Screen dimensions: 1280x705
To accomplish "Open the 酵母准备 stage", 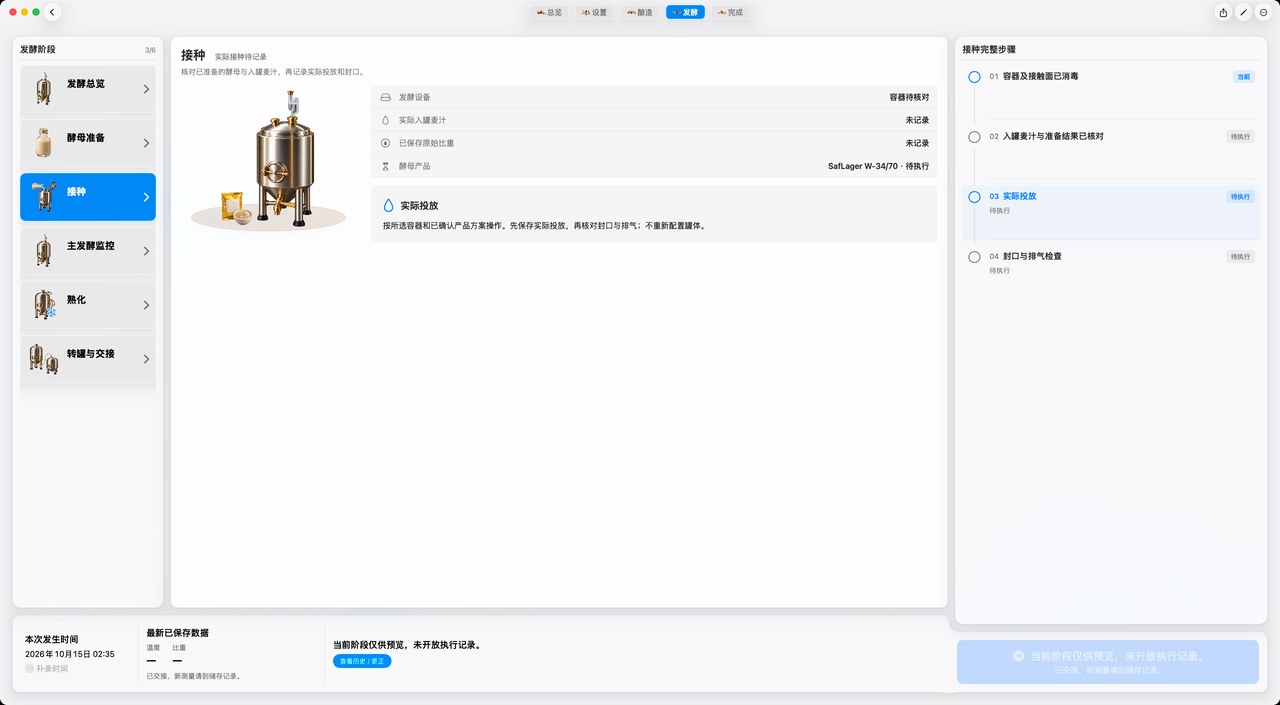I will tap(88, 142).
